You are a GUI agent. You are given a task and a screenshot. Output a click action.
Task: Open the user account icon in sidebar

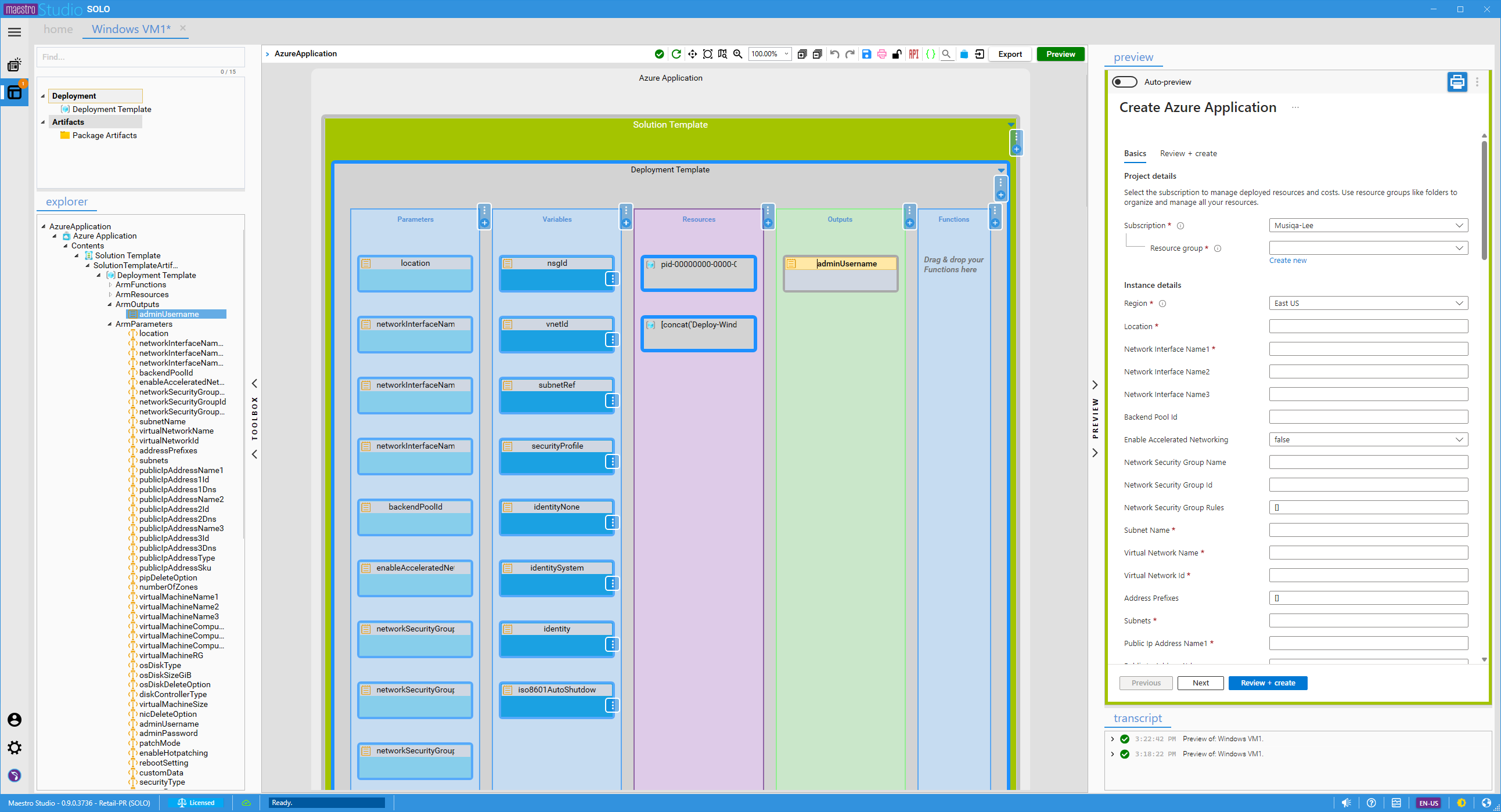point(15,720)
